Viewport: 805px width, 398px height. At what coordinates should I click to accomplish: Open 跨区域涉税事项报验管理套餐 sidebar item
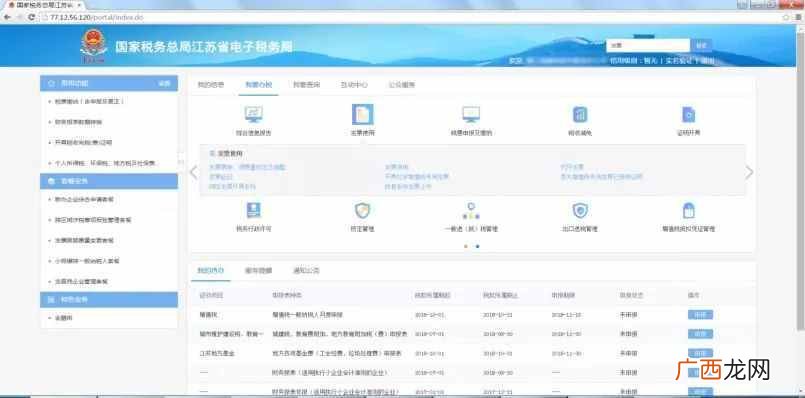[x=93, y=220]
